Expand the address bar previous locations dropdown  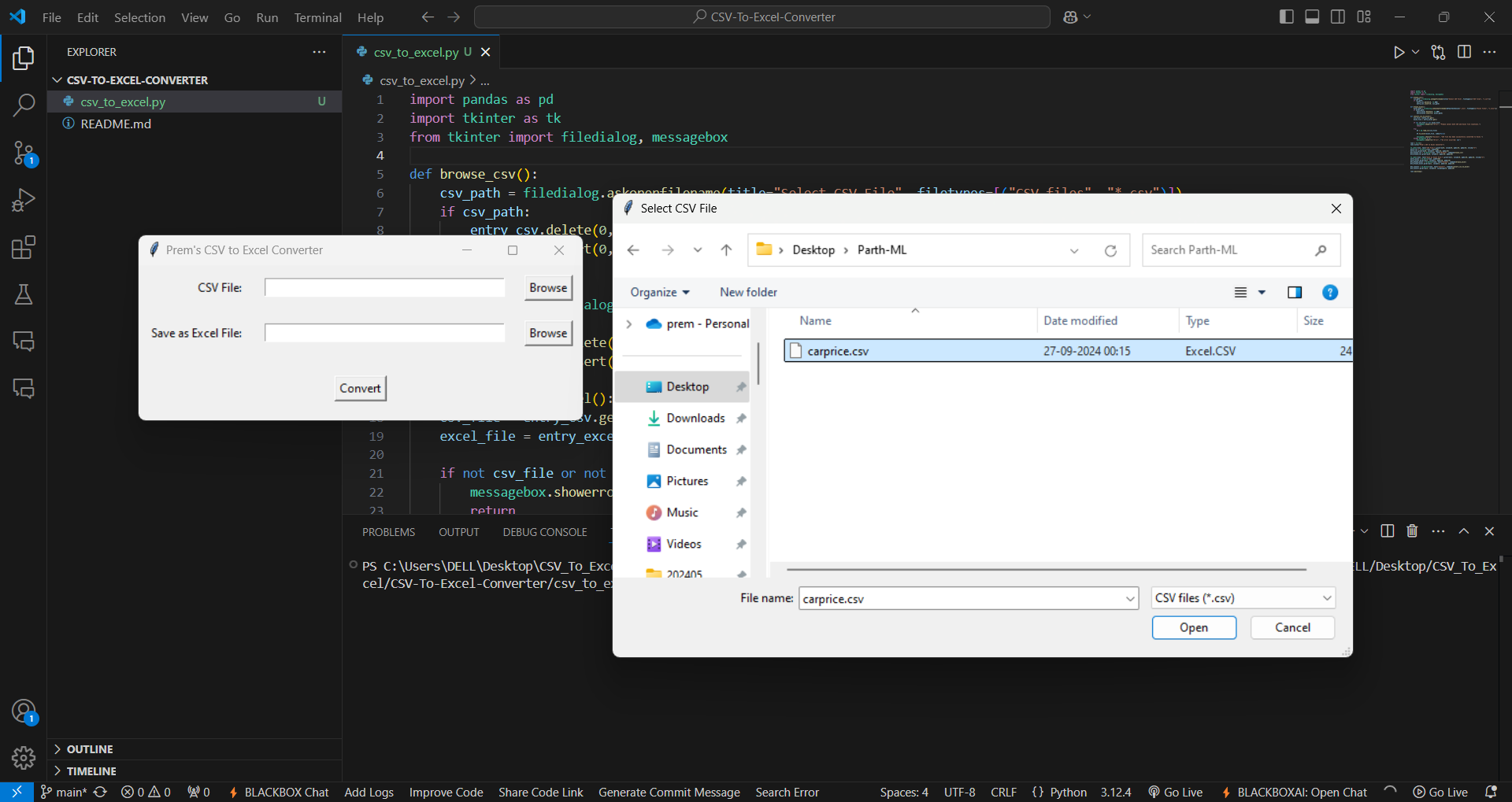[x=1074, y=250]
